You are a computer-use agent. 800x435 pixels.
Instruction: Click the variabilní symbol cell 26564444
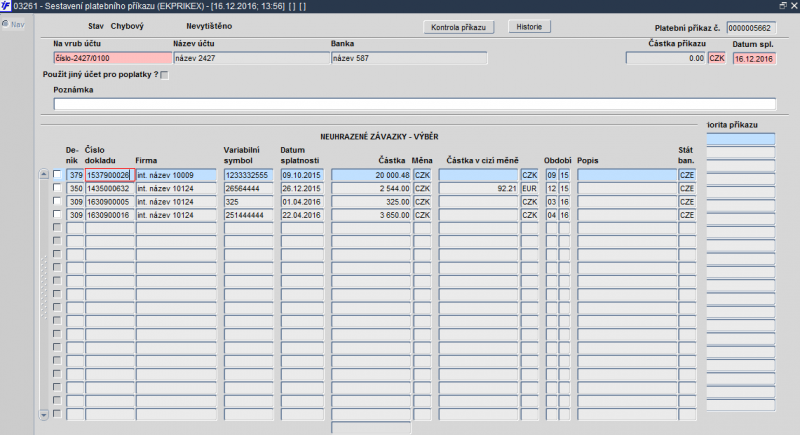pyautogui.click(x=248, y=188)
